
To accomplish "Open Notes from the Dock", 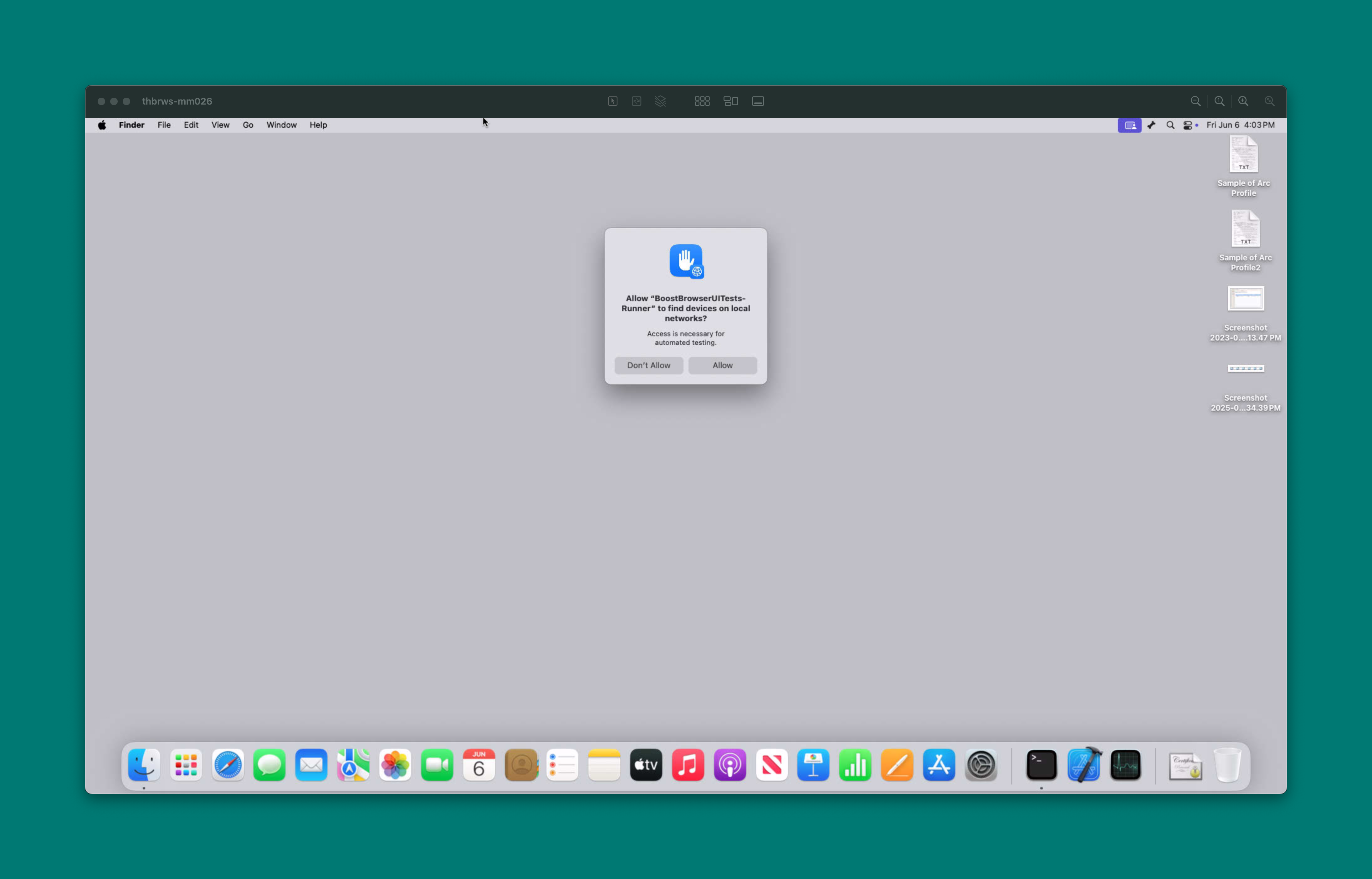I will (604, 765).
